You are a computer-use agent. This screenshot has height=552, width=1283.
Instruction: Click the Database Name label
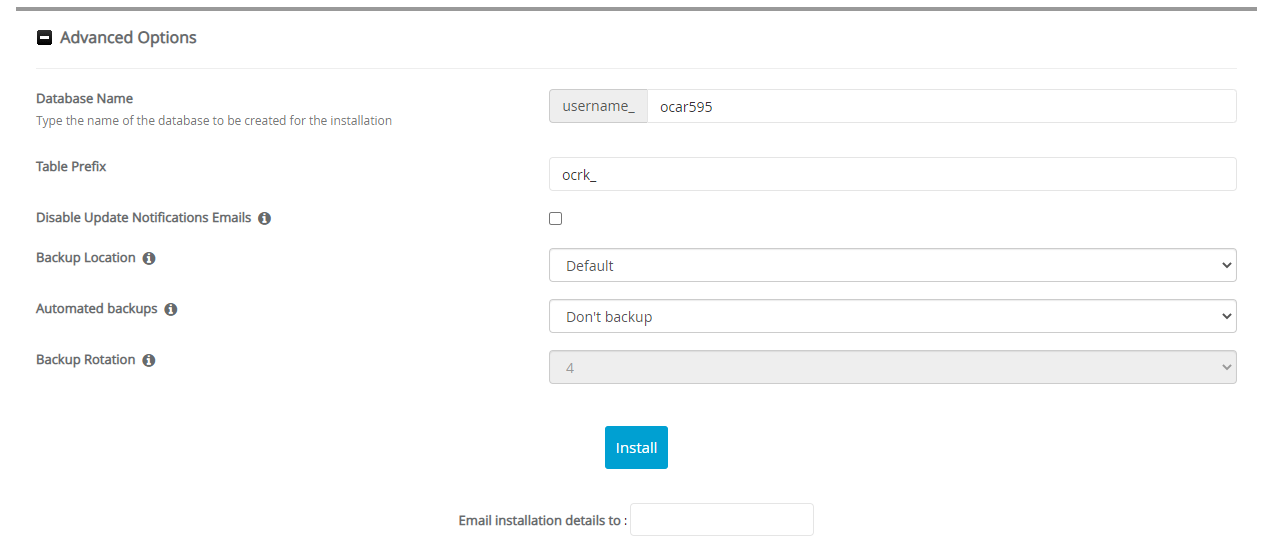(x=84, y=99)
